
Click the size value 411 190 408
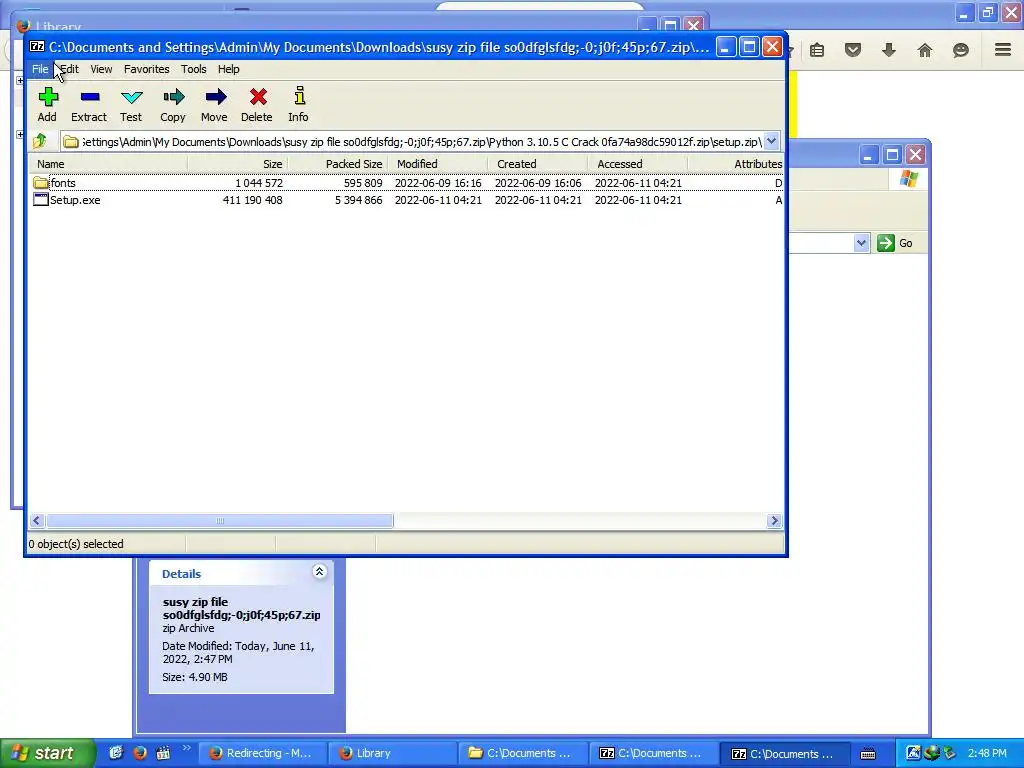(x=253, y=200)
